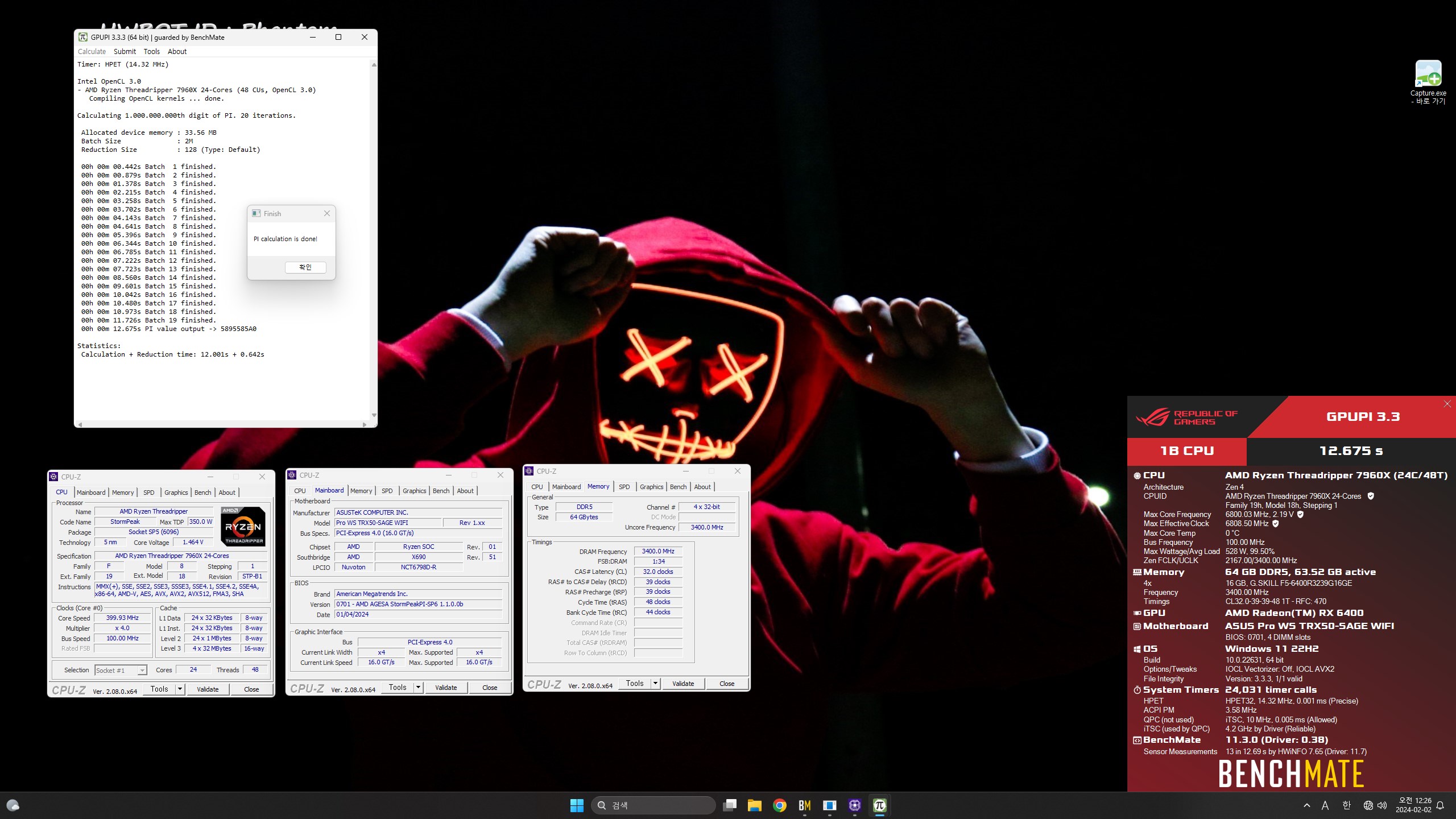
Task: Click Validate in Memory CPU-Z window
Action: (683, 684)
